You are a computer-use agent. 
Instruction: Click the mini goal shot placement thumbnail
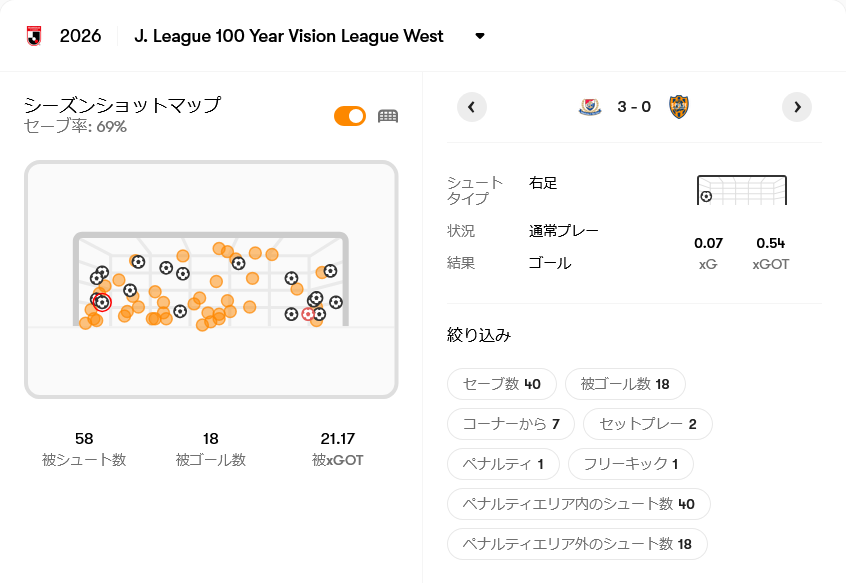[742, 190]
